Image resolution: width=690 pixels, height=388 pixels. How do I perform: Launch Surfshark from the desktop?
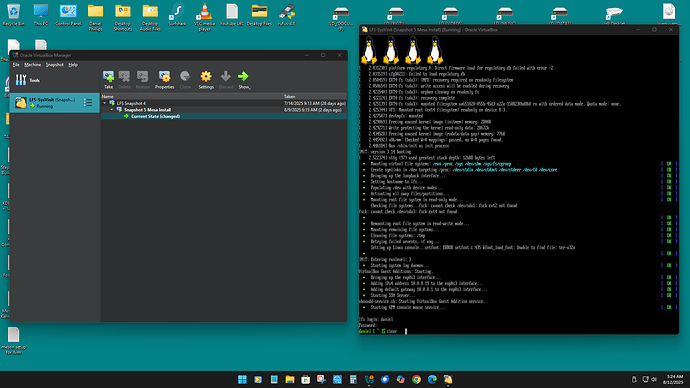point(177,15)
